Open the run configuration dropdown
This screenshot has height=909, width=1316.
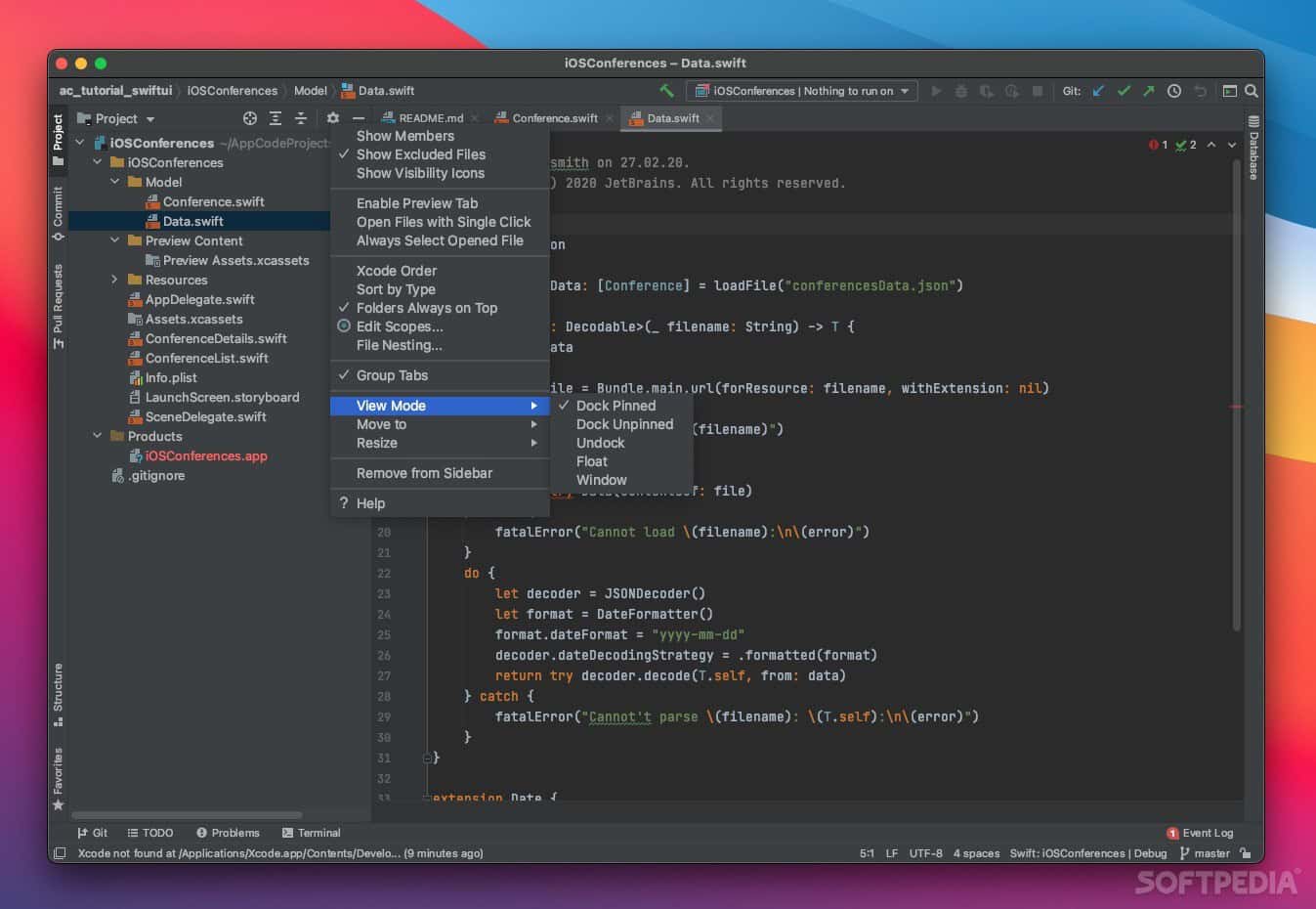tap(801, 91)
